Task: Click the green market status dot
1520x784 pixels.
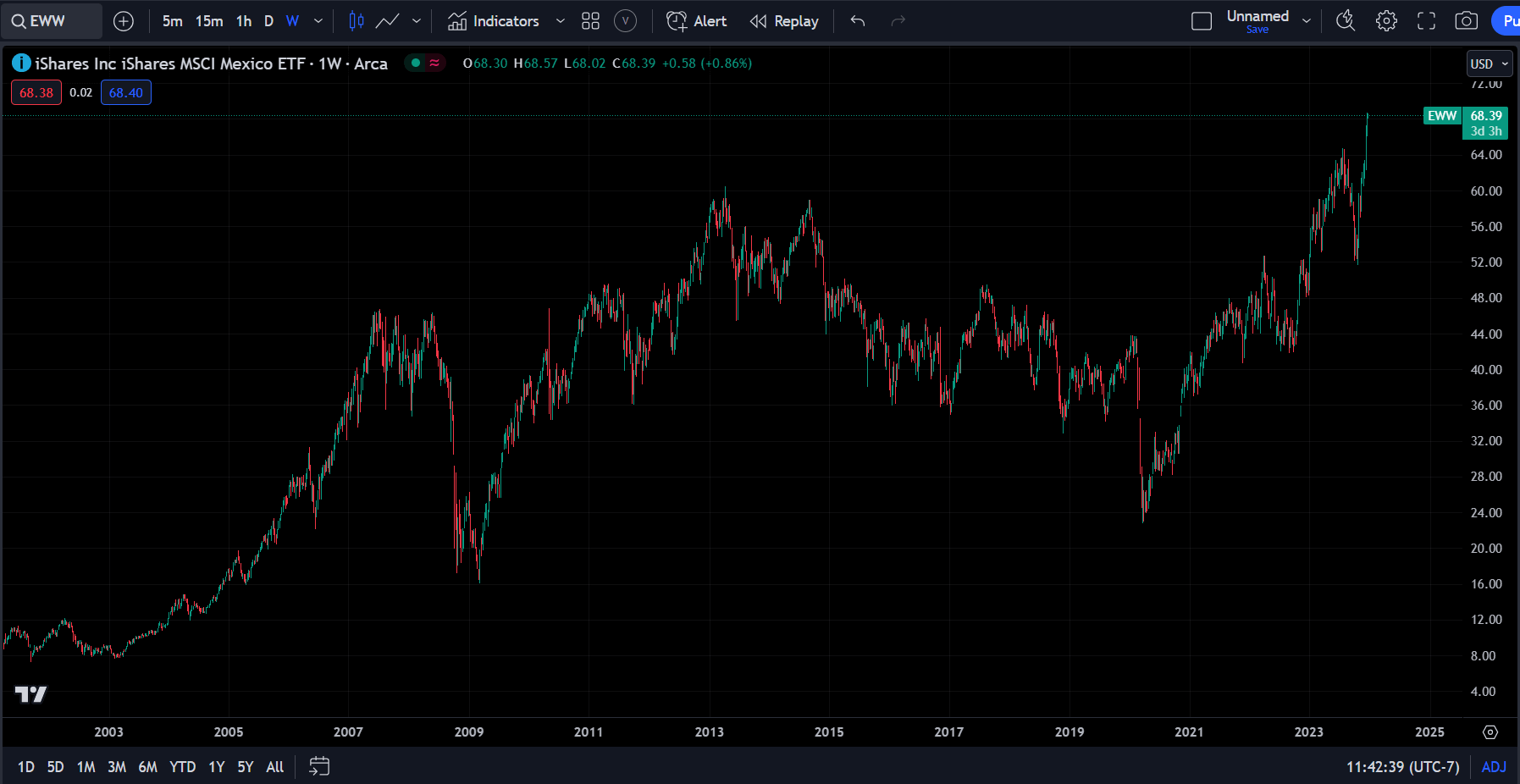Action: pos(415,63)
